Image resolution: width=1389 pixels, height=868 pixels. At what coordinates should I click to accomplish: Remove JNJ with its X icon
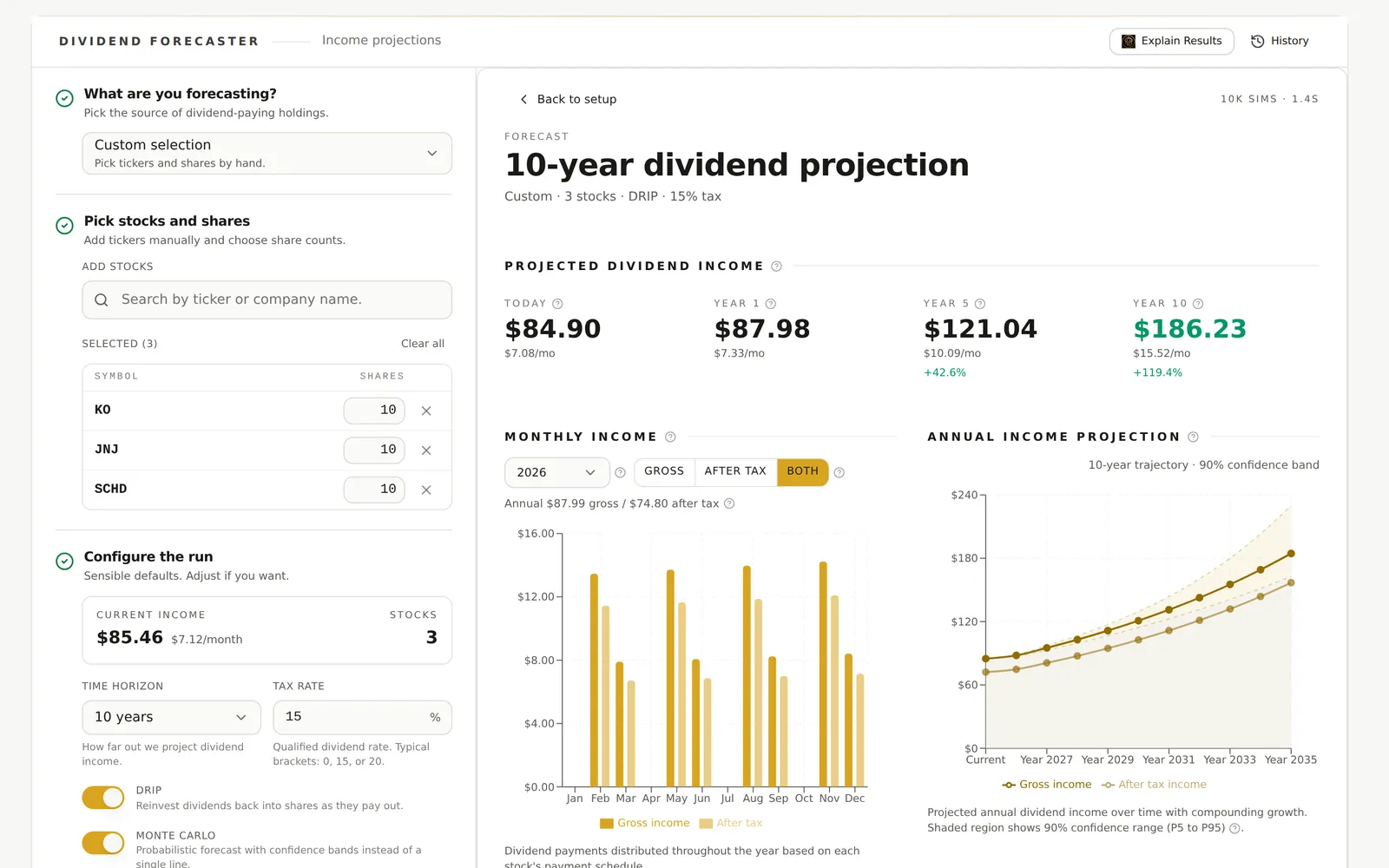(x=426, y=450)
